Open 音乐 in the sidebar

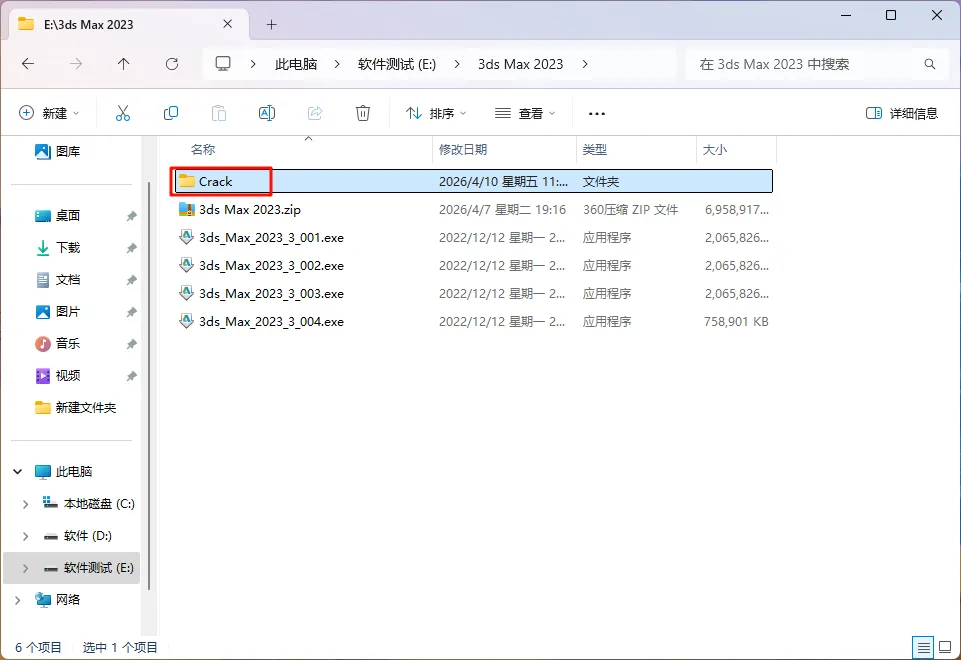pos(58,343)
